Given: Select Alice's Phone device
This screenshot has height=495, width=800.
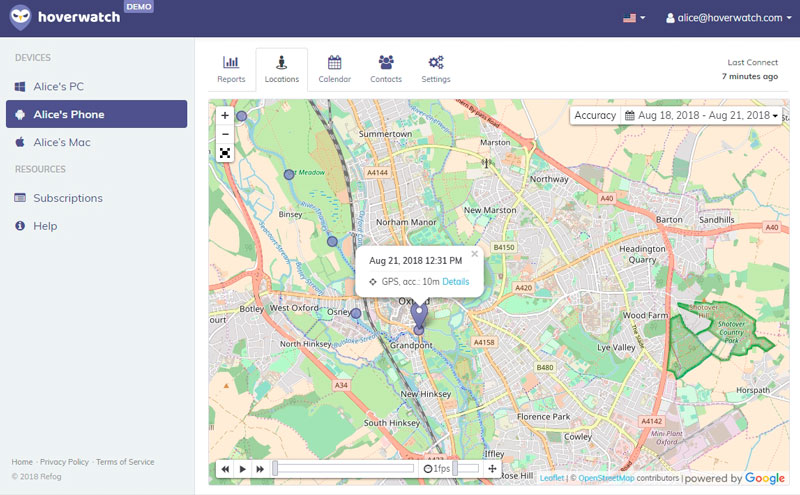Looking at the screenshot, I should (96, 114).
